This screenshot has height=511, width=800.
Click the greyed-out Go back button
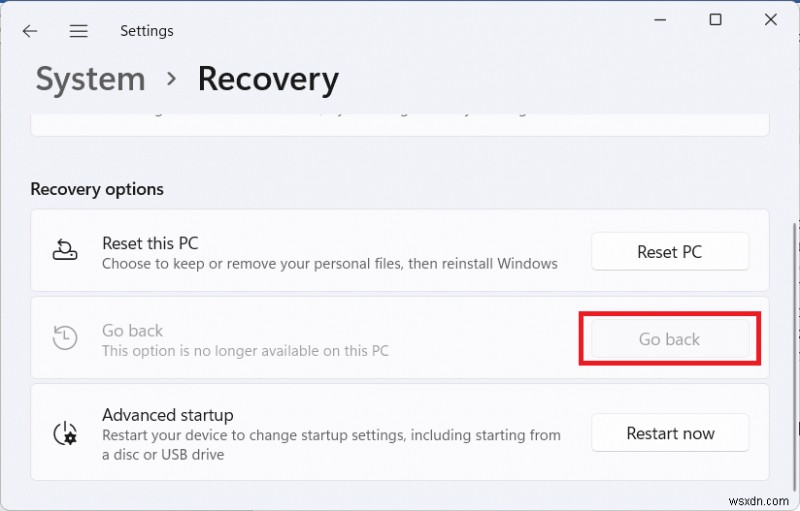pyautogui.click(x=669, y=339)
